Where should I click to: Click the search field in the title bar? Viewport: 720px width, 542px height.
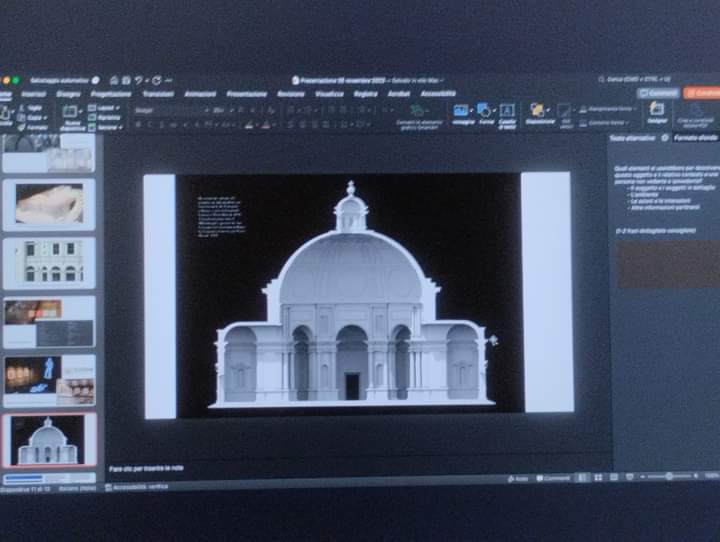pyautogui.click(x=636, y=79)
